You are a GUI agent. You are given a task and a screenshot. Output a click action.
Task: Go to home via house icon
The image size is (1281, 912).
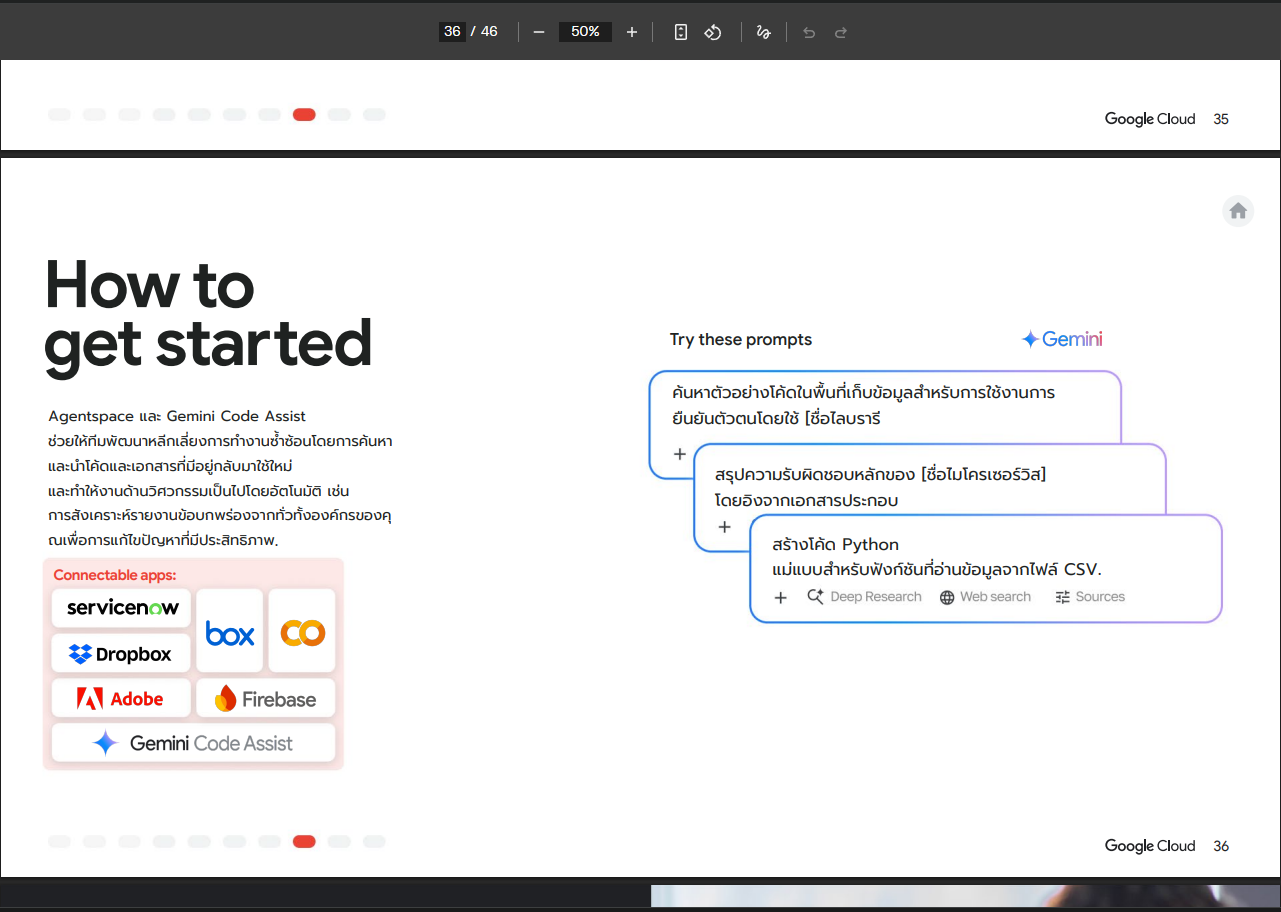click(x=1238, y=211)
